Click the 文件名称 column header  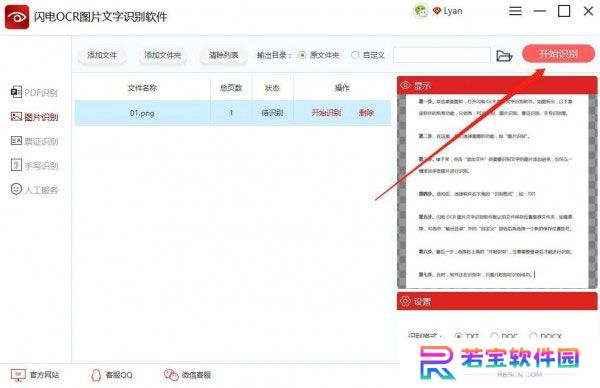point(142,88)
